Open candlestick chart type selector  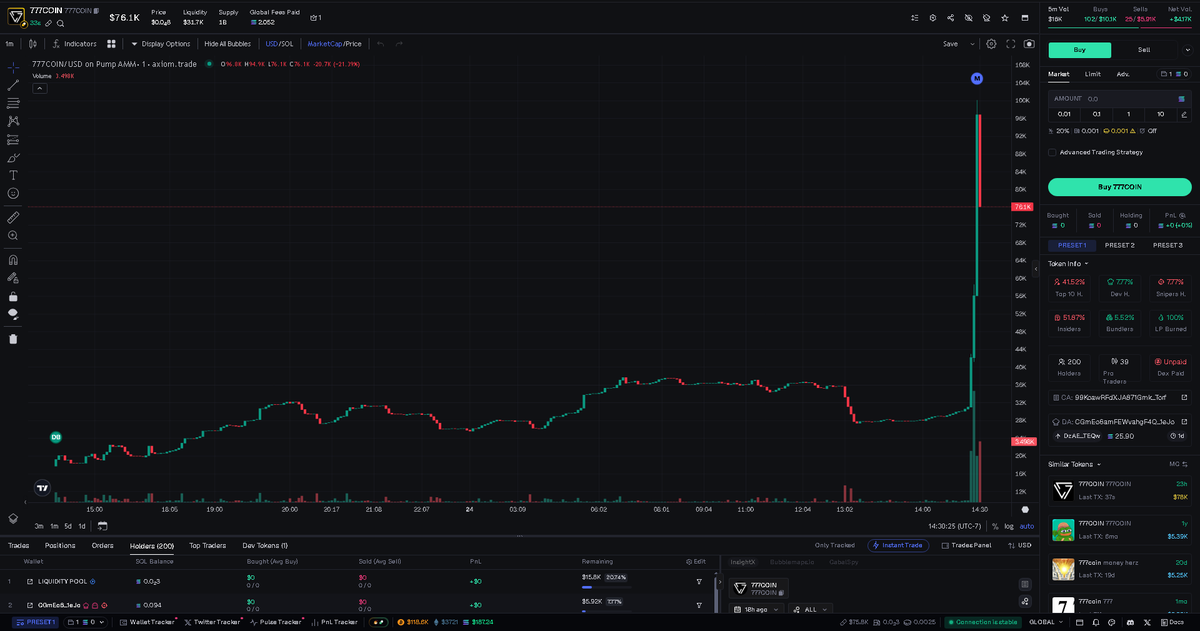click(x=33, y=44)
